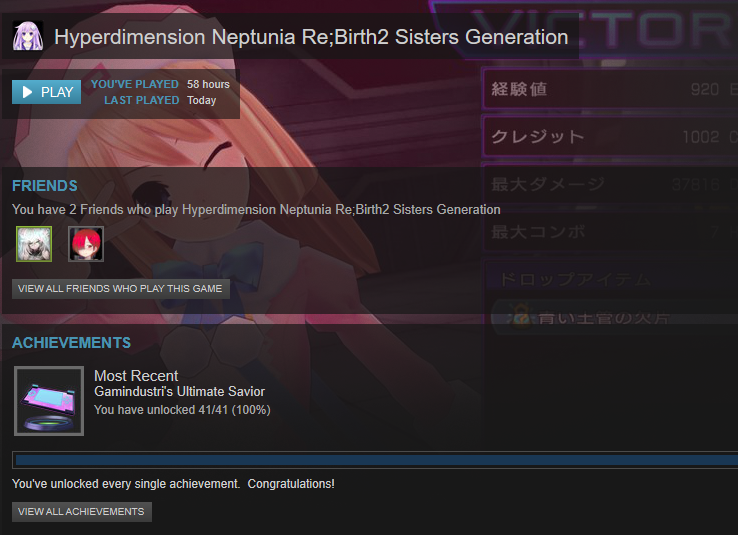
Task: Click the Neptunia game icon beside title
Action: point(28,36)
